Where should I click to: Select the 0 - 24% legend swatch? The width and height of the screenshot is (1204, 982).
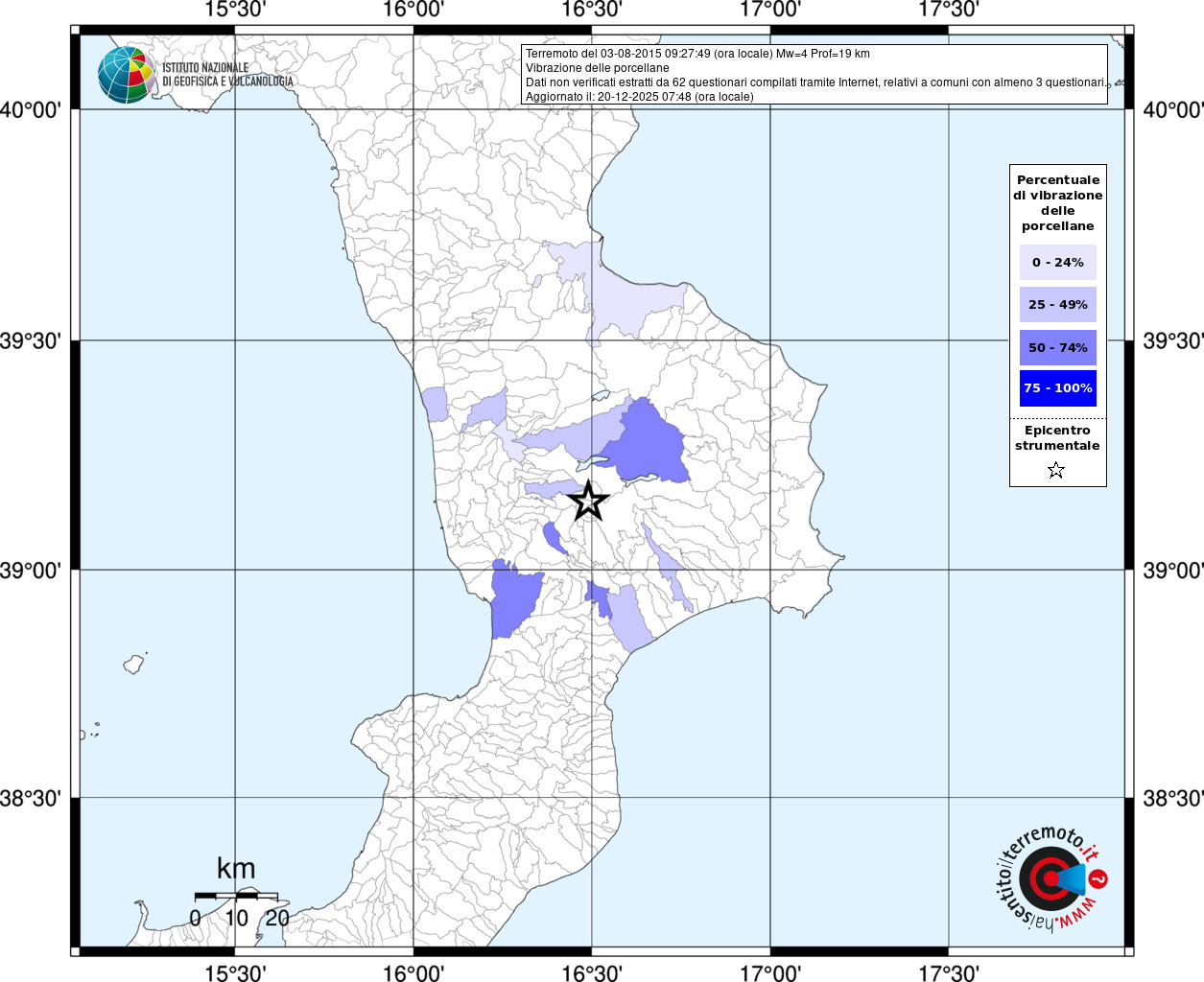point(1057,263)
